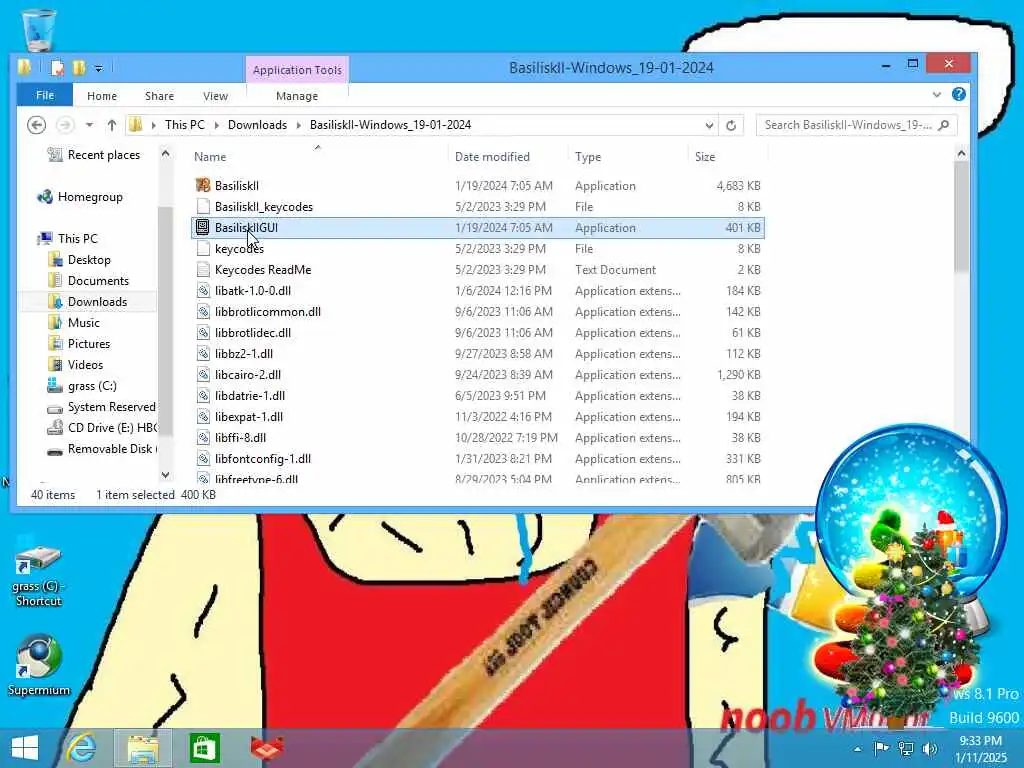Click the Application Tools contextual tab
The height and width of the screenshot is (768, 1024).
297,70
